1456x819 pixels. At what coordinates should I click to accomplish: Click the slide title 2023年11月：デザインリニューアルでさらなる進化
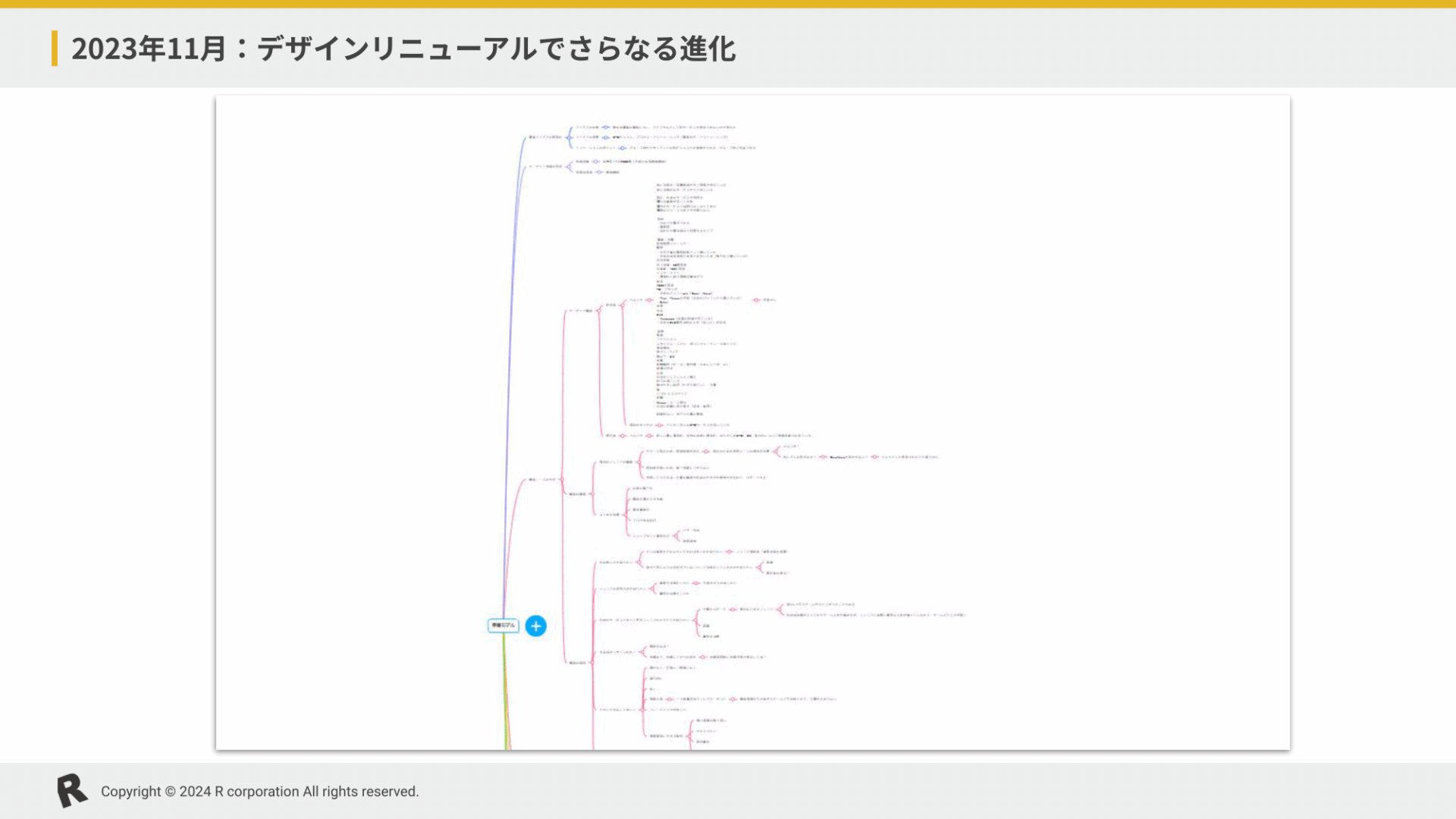tap(403, 49)
